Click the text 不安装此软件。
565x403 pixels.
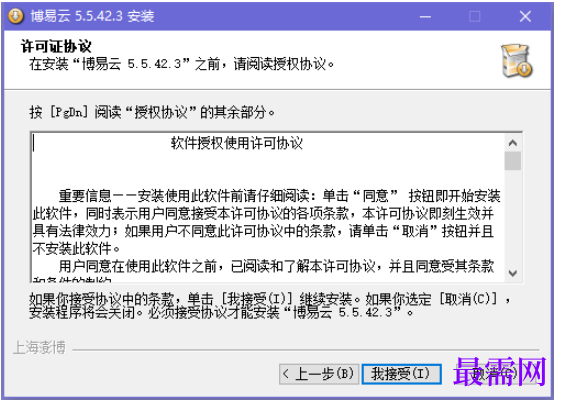pyautogui.click(x=76, y=248)
